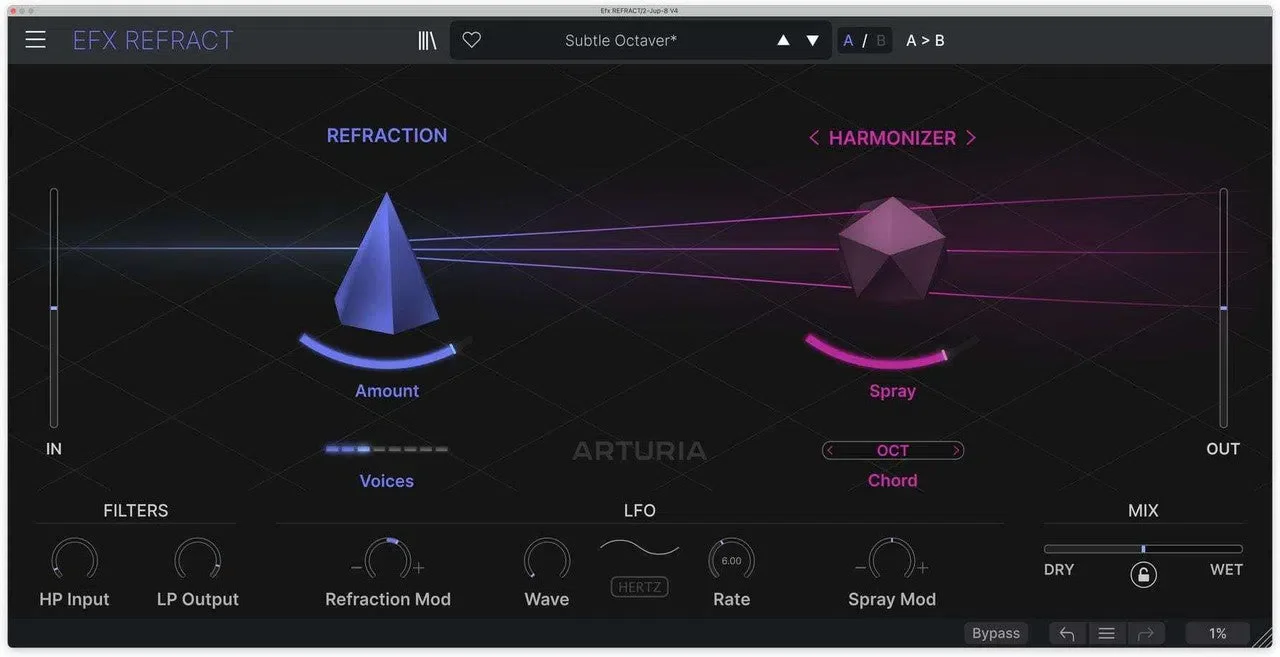Click the pink harmonizer polyhedron

[891, 248]
